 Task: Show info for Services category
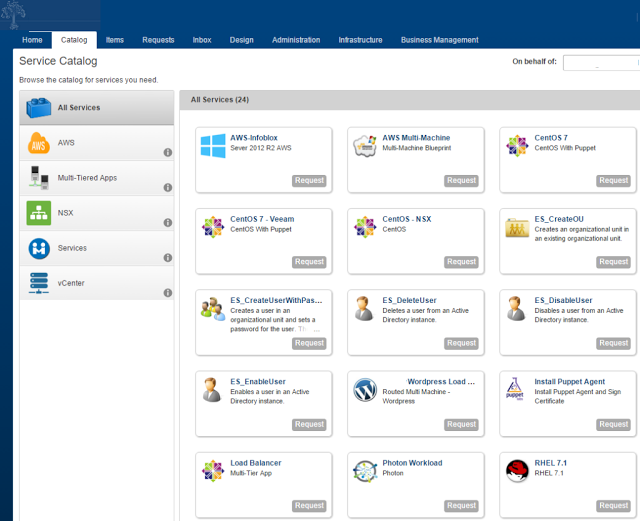click(168, 258)
